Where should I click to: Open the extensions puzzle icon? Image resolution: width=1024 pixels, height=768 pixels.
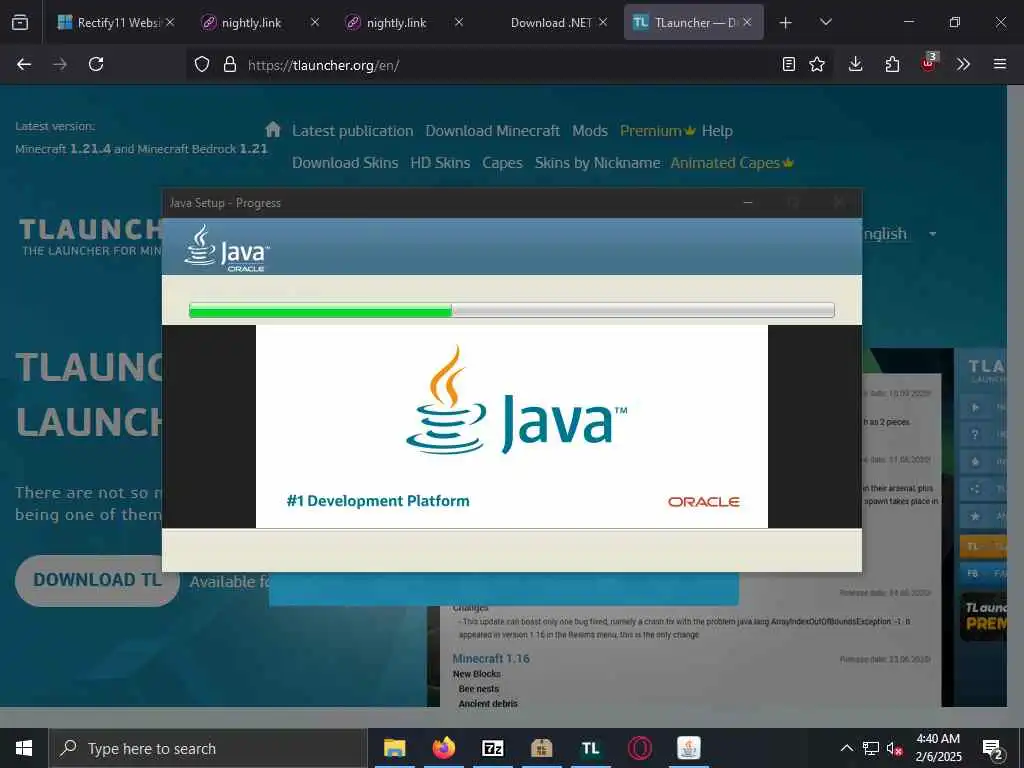[x=892, y=64]
